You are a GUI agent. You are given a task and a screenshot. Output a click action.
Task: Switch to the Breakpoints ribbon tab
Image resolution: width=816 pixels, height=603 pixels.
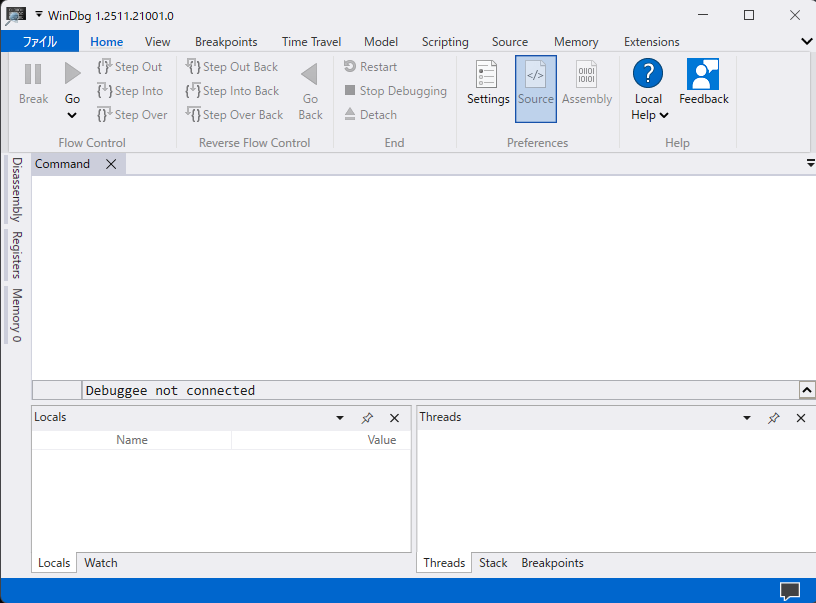click(x=226, y=42)
